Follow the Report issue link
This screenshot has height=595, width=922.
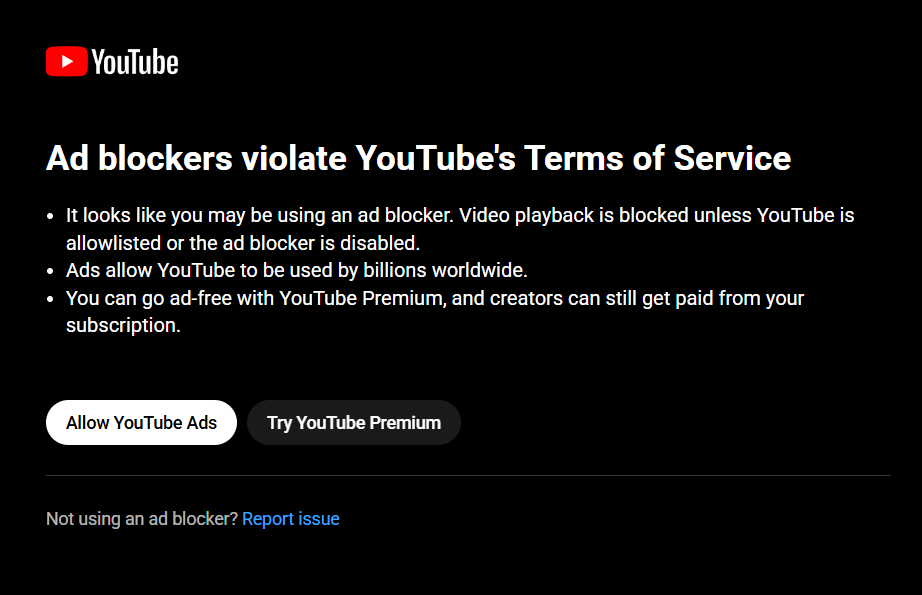[x=290, y=519]
